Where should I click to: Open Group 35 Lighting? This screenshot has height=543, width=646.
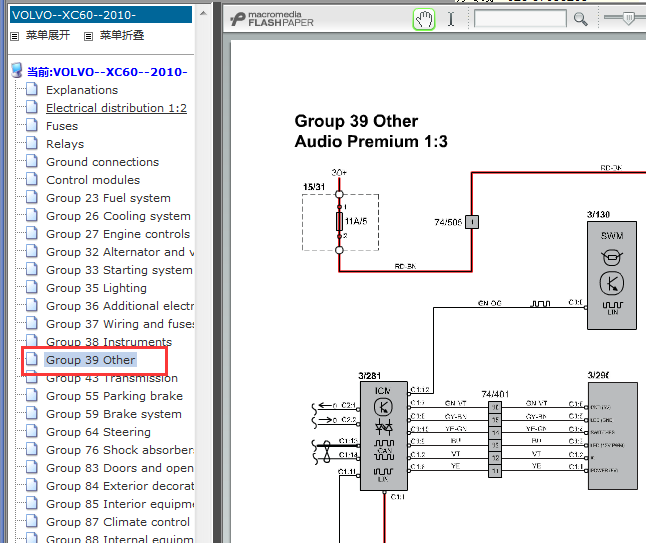coord(96,288)
